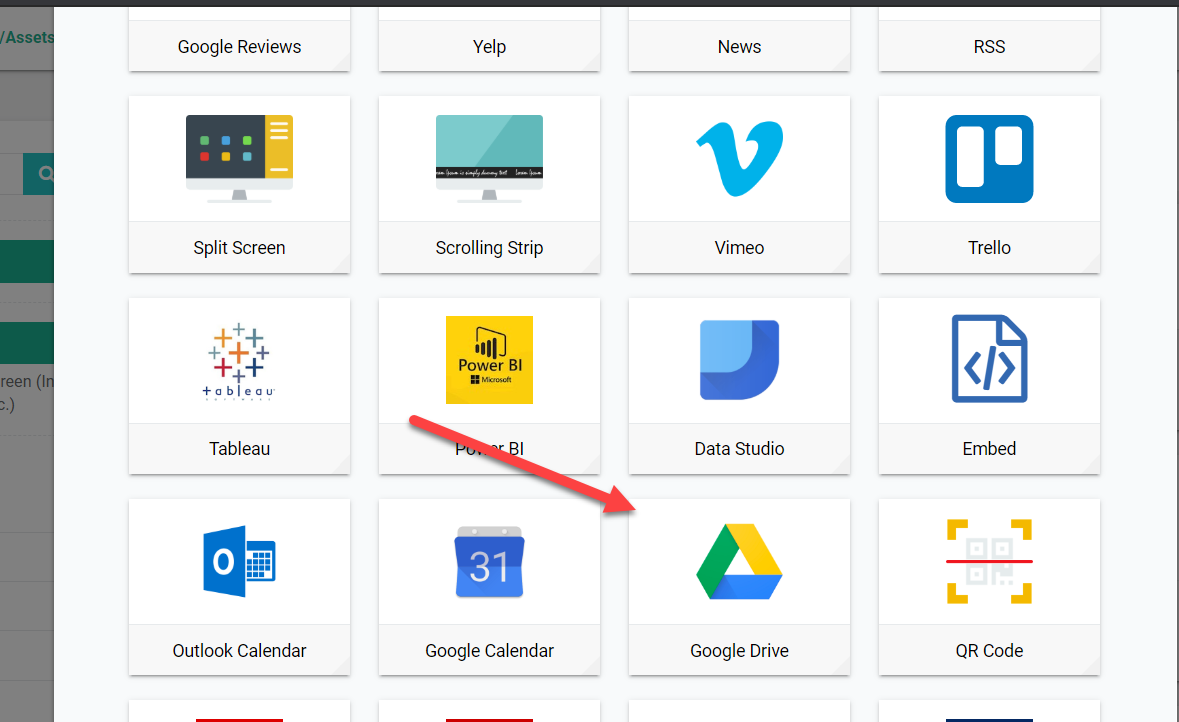Click the Data Studio text label
The image size is (1179, 722).
click(740, 449)
